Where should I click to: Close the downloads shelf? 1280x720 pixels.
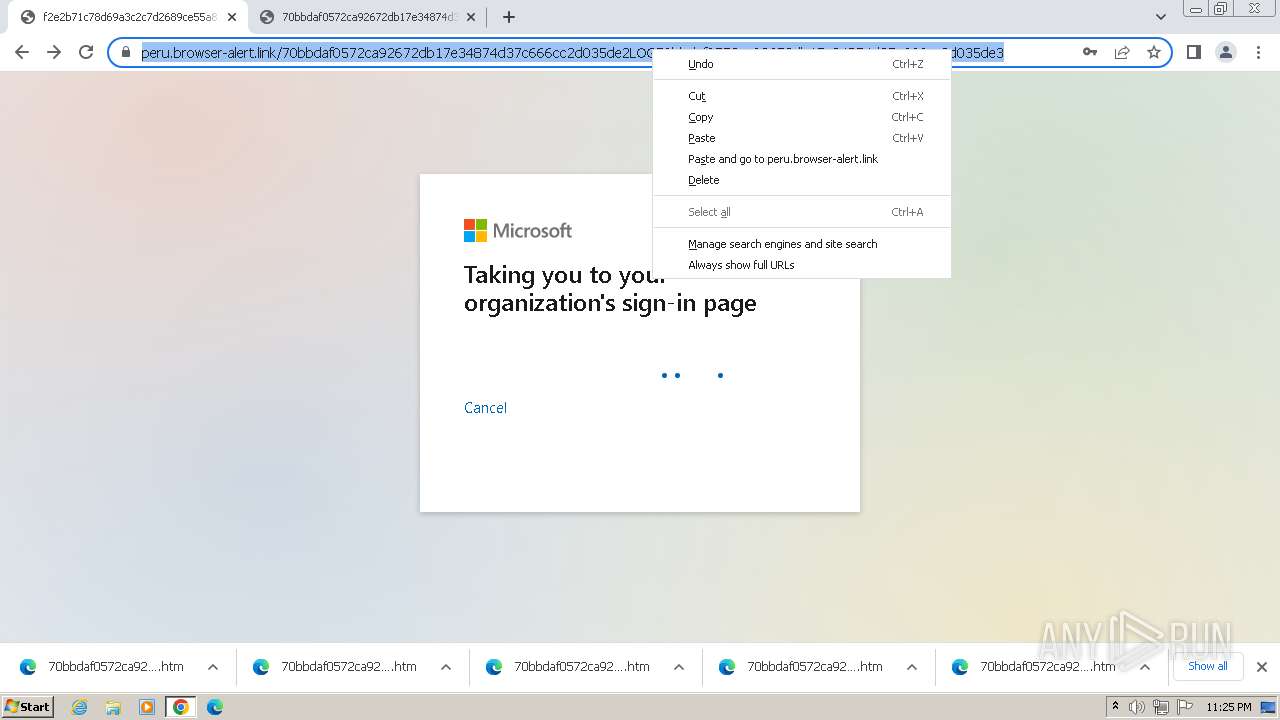click(1262, 667)
